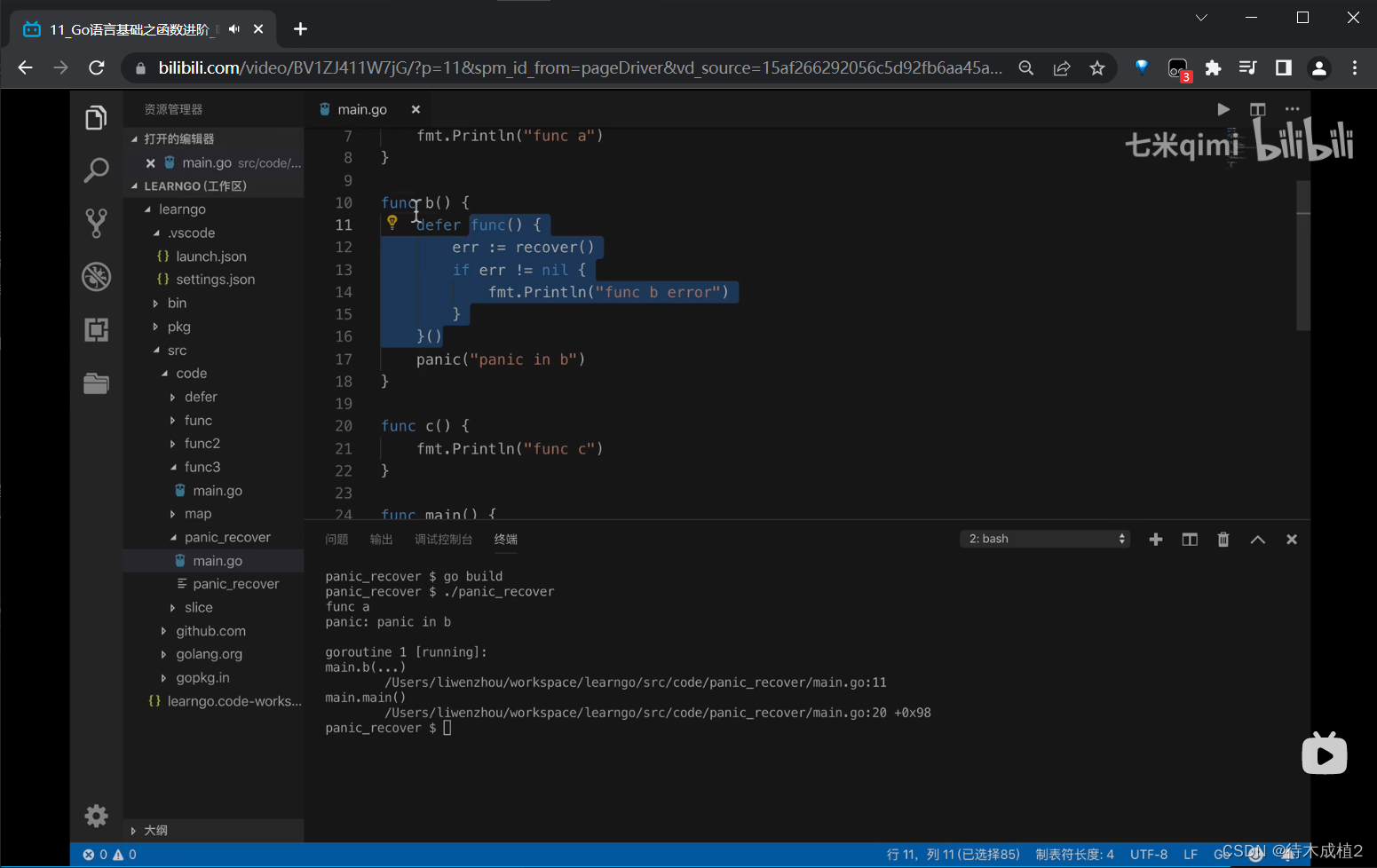
Task: Close the terminal panel
Action: point(1292,540)
